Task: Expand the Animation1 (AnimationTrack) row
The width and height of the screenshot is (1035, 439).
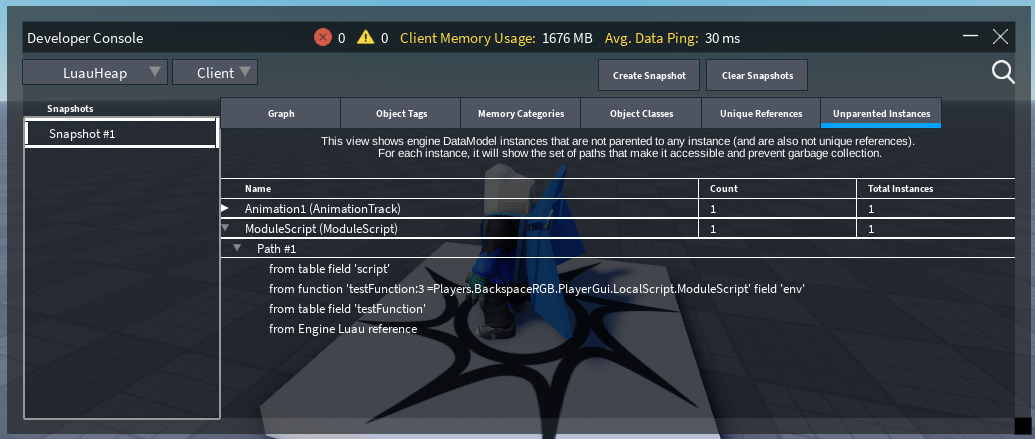Action: tap(225, 208)
